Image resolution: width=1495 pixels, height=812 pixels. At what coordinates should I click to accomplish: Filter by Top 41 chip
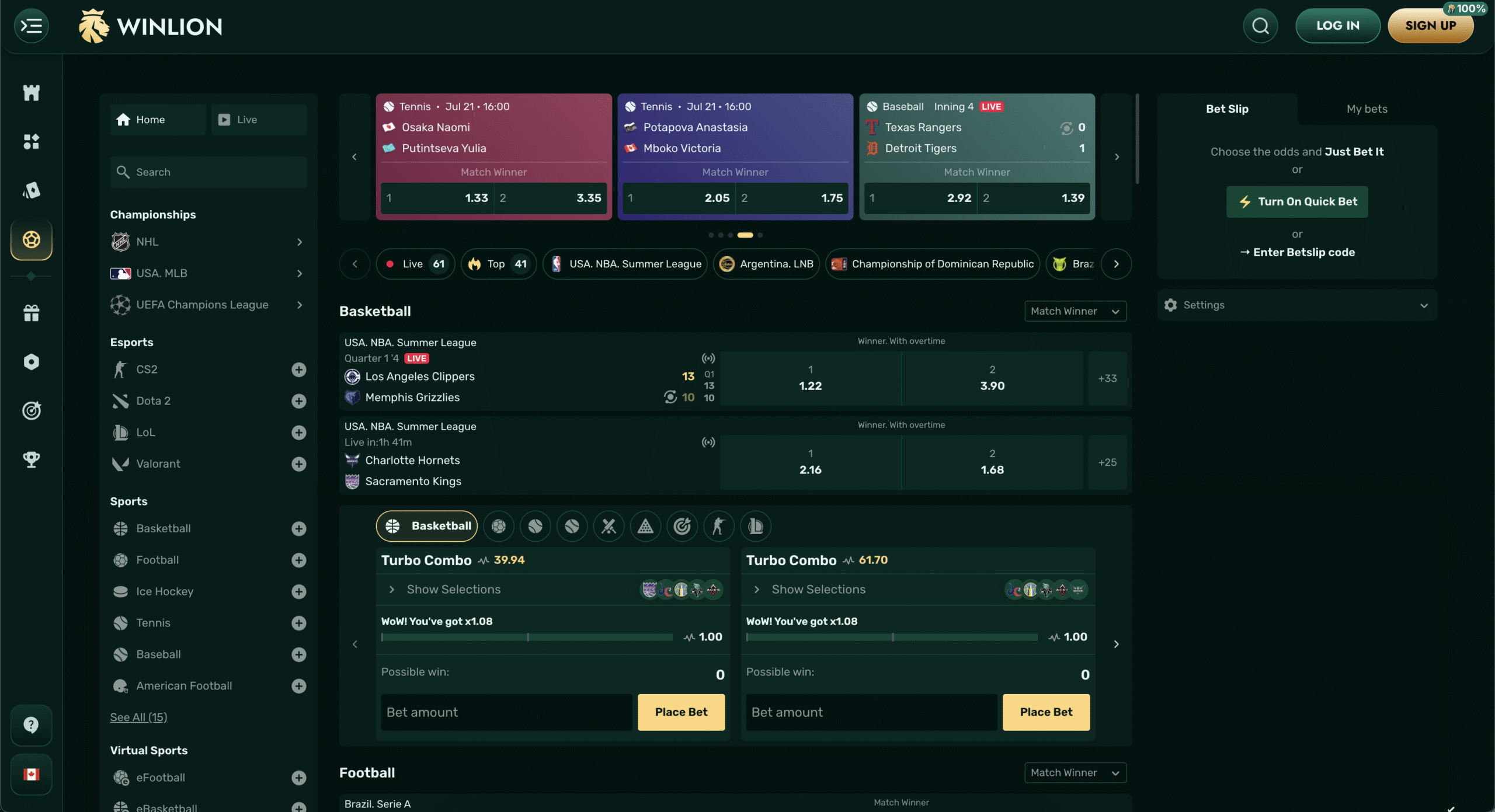(499, 264)
